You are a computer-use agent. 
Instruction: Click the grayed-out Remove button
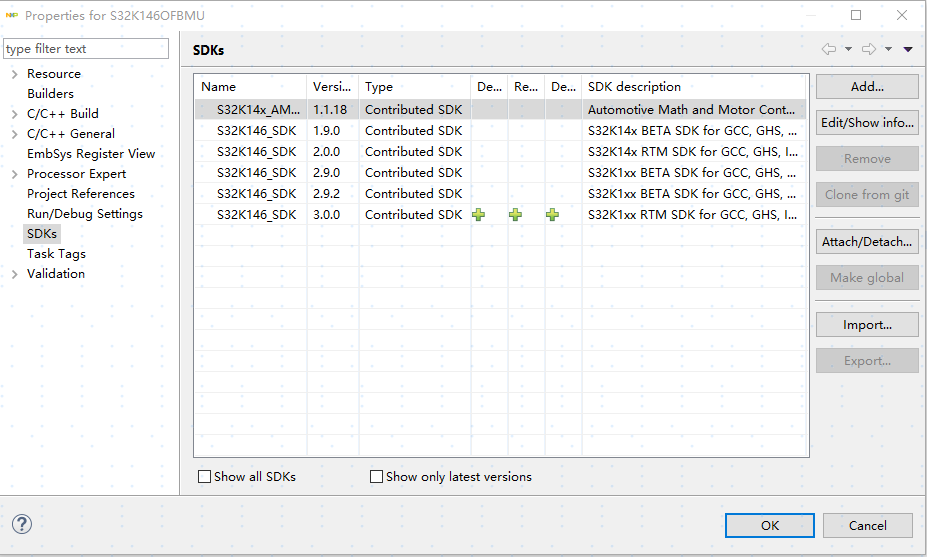pos(867,158)
